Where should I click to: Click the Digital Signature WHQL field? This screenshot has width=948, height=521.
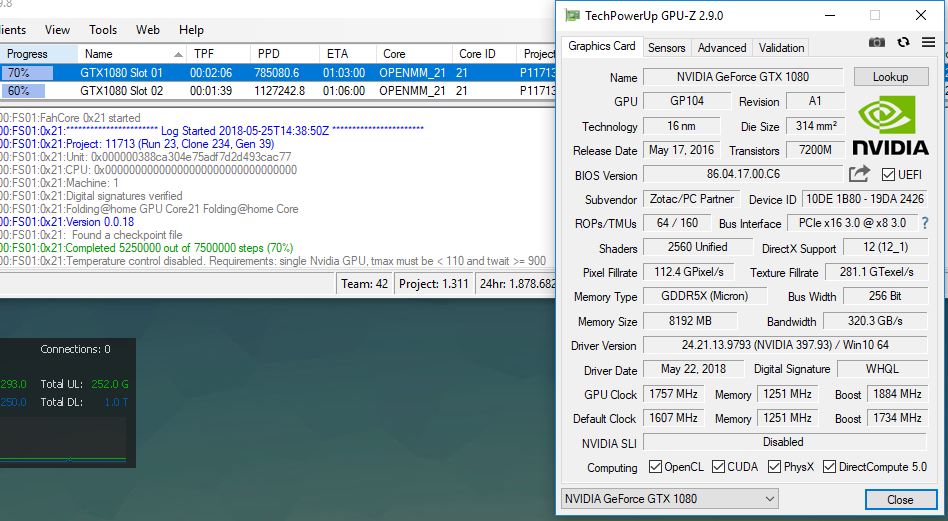pyautogui.click(x=882, y=369)
